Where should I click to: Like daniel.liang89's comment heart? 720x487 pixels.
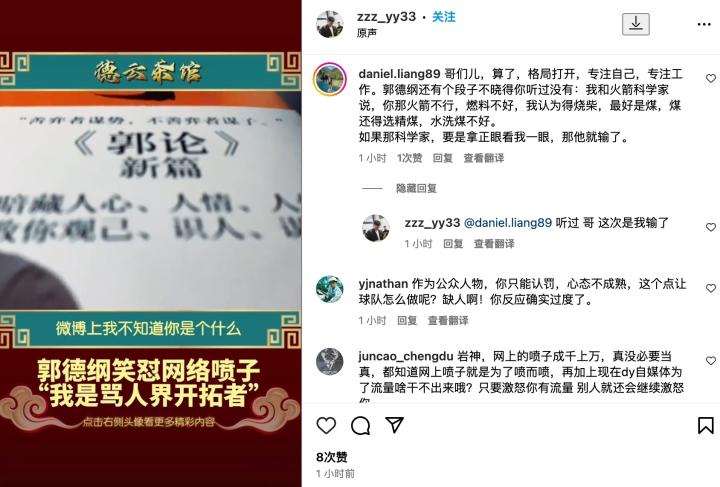pyautogui.click(x=710, y=78)
